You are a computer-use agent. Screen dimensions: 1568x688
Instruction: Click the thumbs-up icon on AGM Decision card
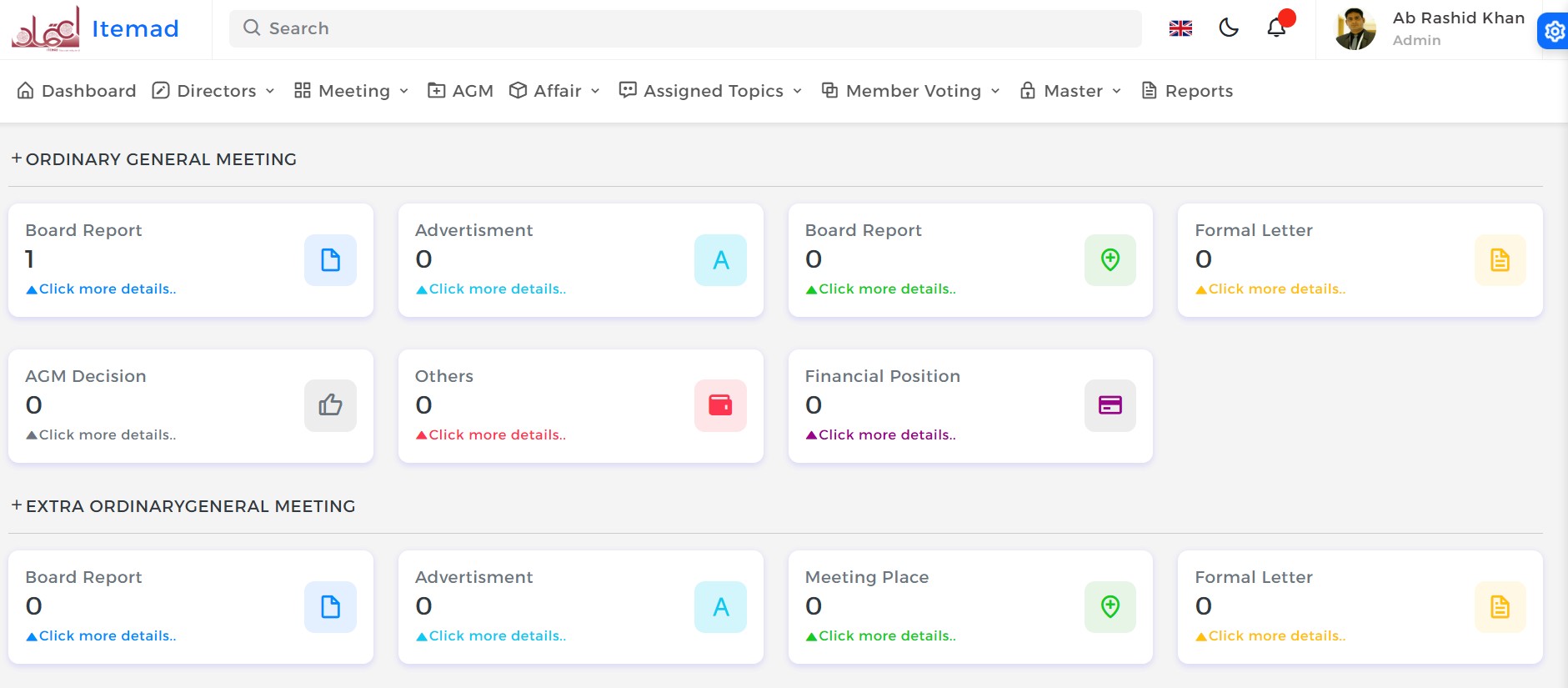(330, 405)
